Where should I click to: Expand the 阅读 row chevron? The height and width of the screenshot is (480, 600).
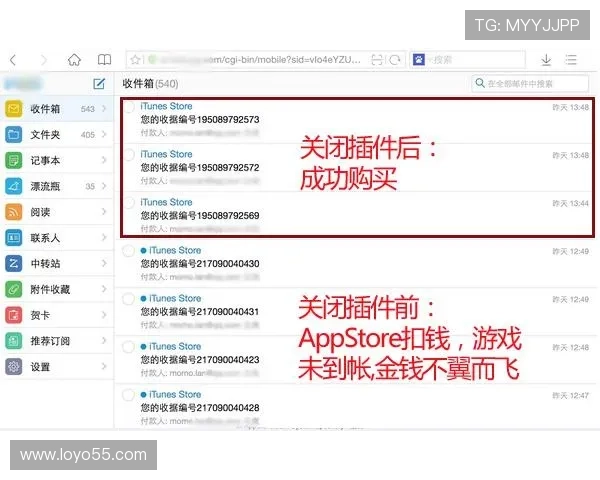tap(104, 212)
